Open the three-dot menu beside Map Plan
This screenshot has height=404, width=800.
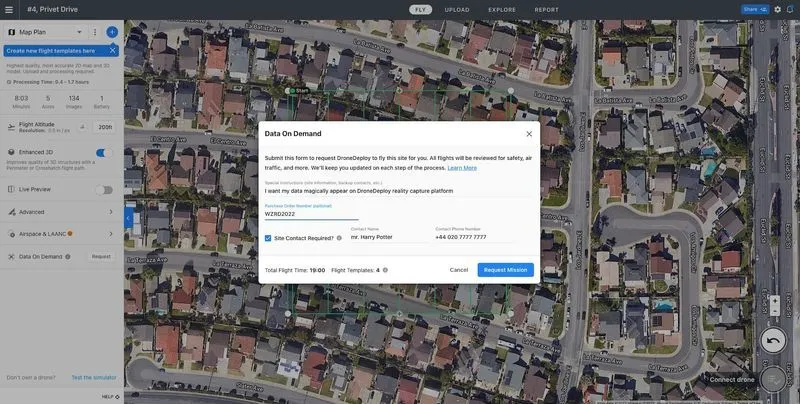pos(94,32)
